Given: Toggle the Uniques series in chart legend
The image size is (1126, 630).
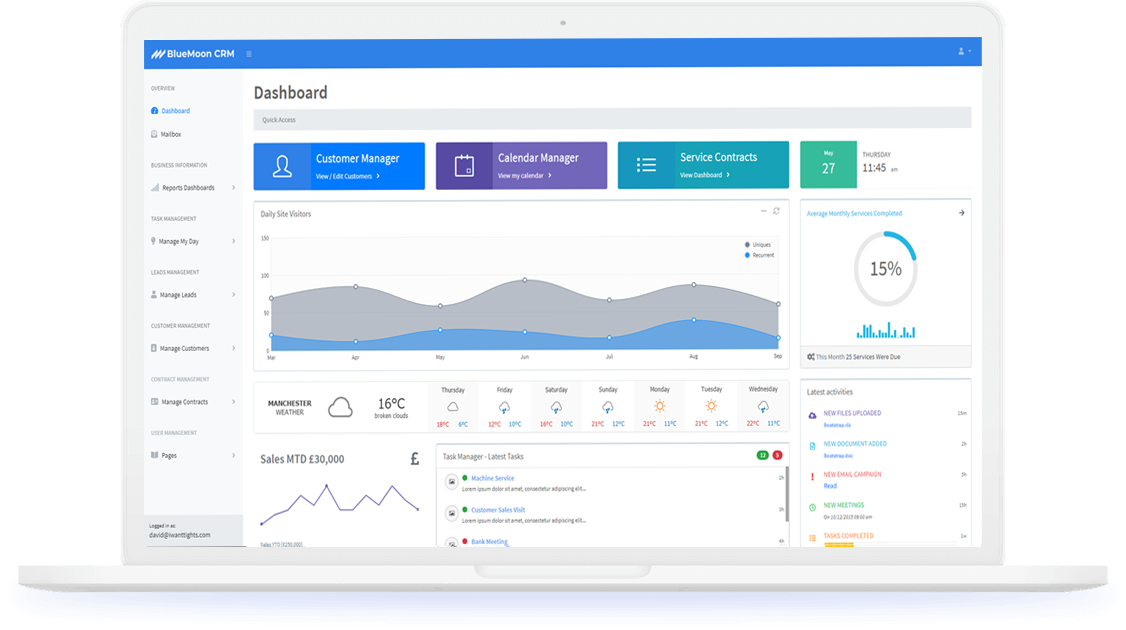Looking at the screenshot, I should pyautogui.click(x=757, y=244).
